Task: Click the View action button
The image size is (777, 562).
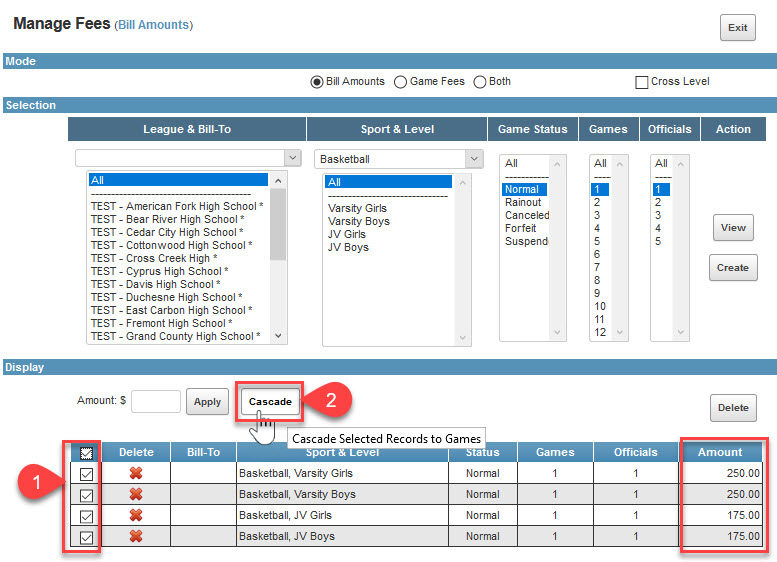Action: pyautogui.click(x=733, y=227)
